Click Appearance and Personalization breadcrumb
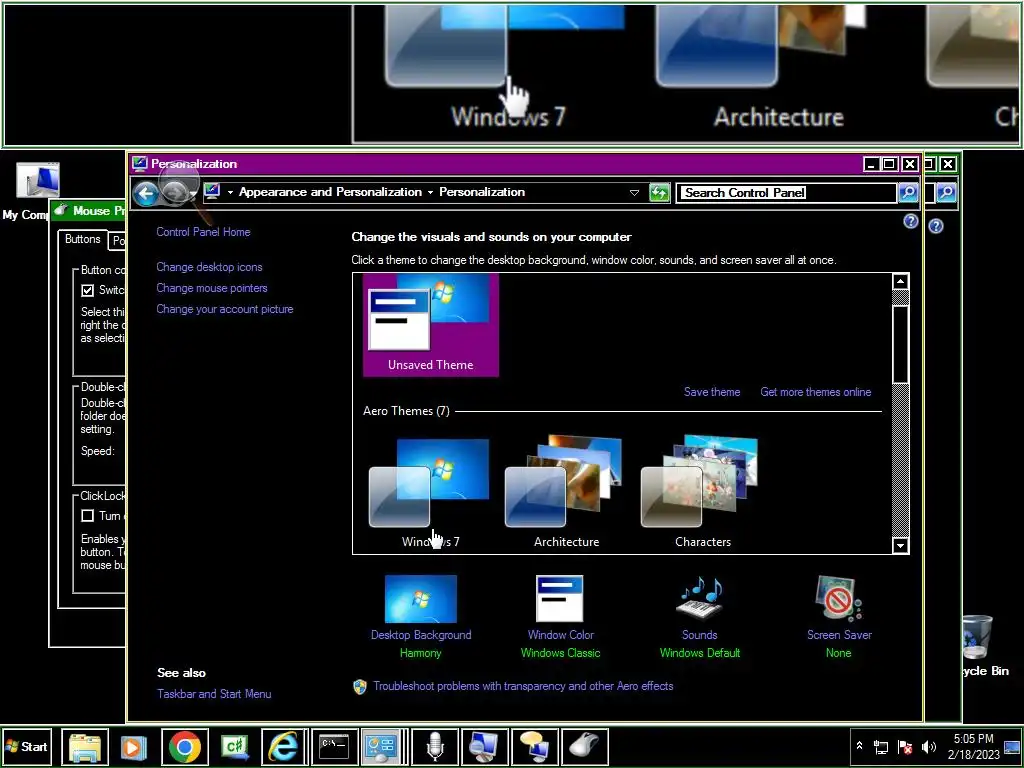The width and height of the screenshot is (1024, 768). [x=330, y=192]
